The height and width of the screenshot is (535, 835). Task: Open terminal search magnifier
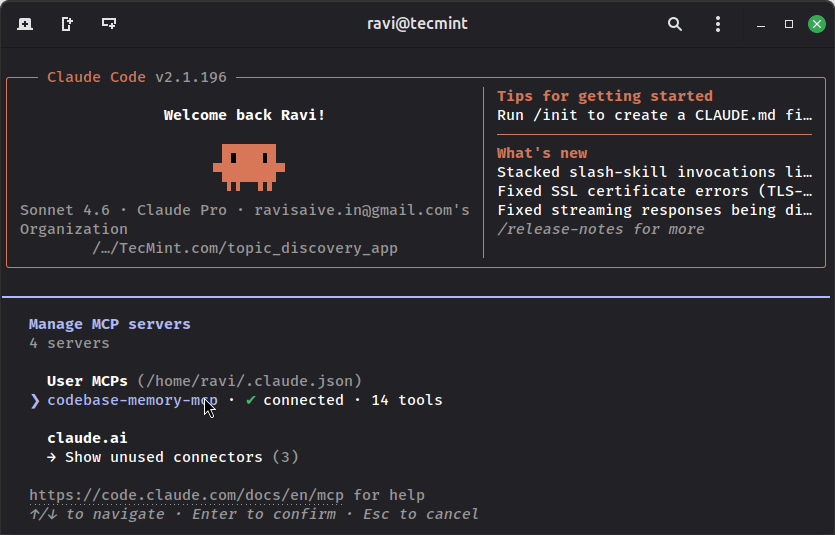tap(675, 24)
